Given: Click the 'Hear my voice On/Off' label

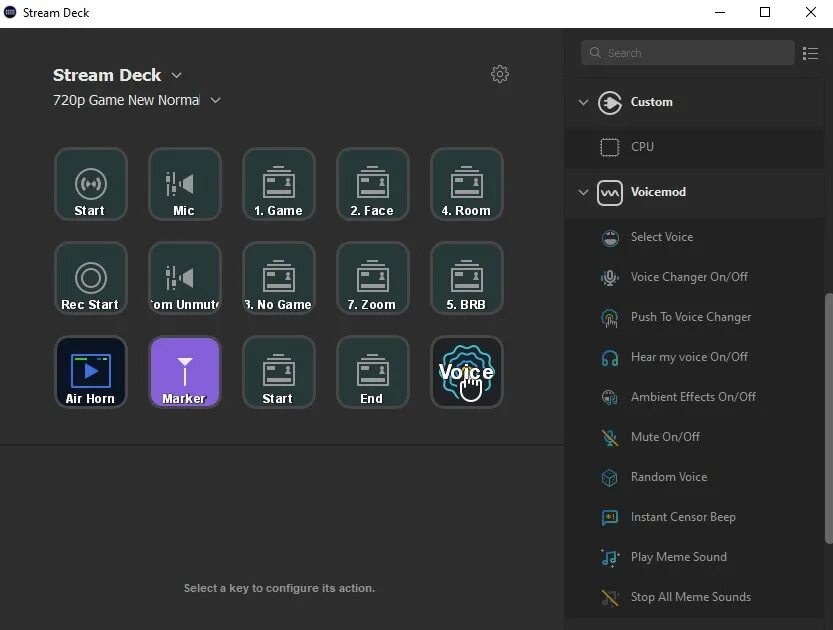Looking at the screenshot, I should (689, 357).
